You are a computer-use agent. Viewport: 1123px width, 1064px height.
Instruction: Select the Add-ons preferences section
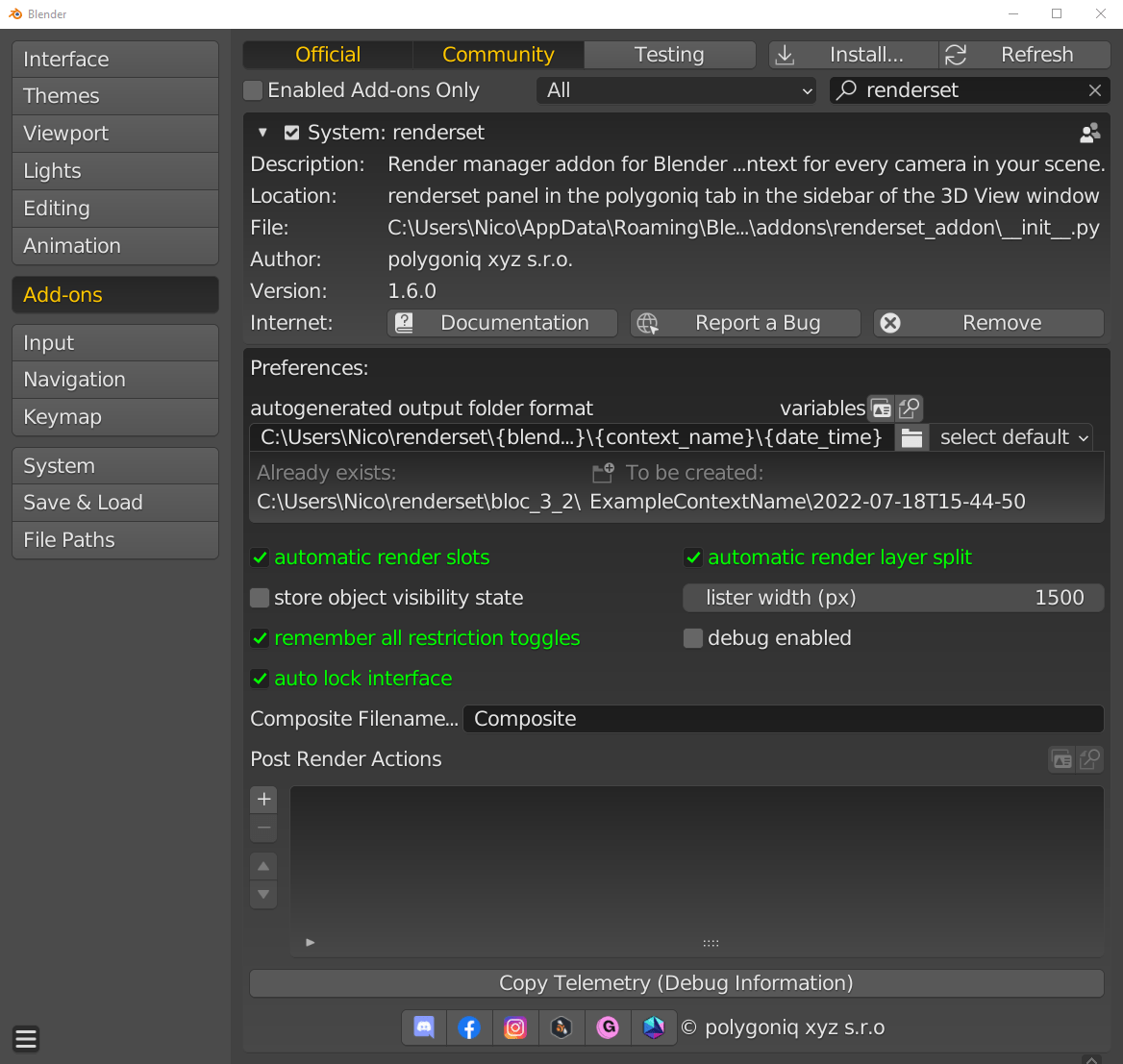(x=115, y=294)
